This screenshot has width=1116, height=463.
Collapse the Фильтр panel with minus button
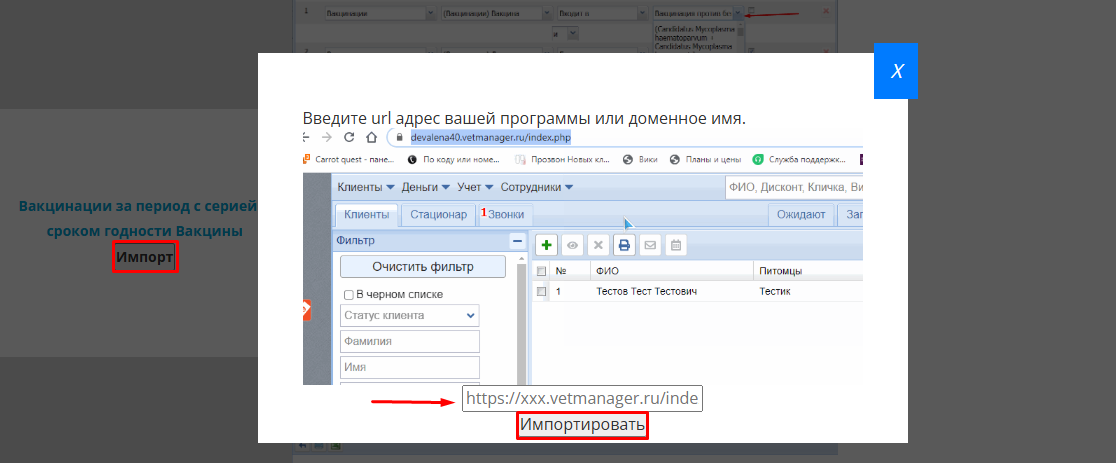[517, 241]
